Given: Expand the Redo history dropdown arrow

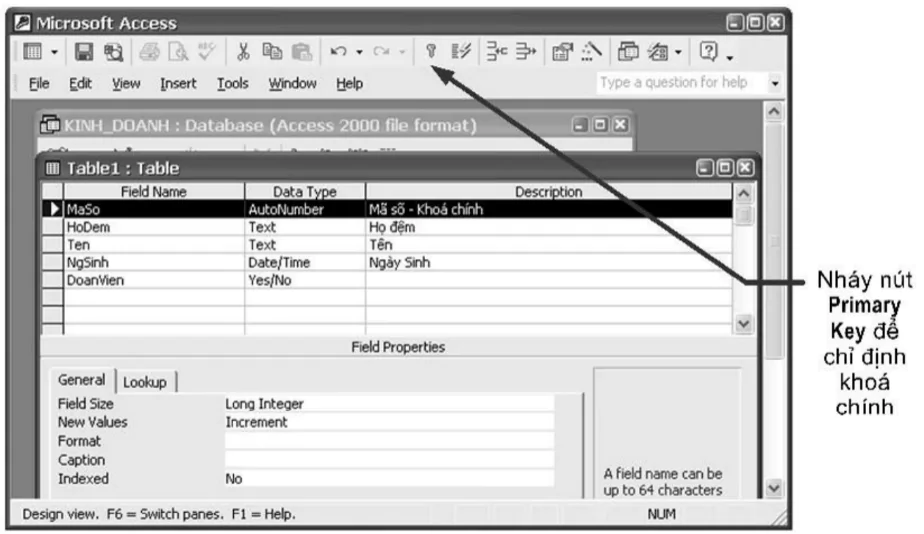Looking at the screenshot, I should click(402, 52).
